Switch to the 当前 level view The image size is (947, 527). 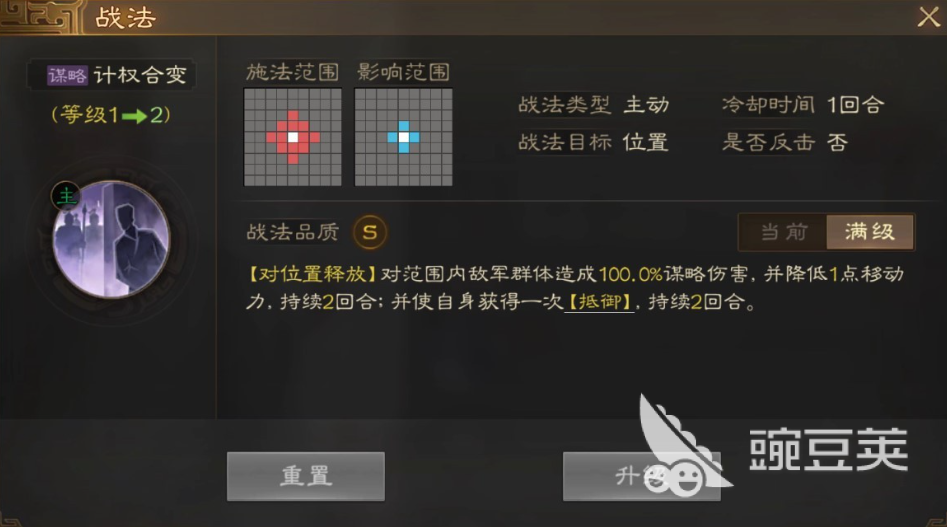(783, 232)
